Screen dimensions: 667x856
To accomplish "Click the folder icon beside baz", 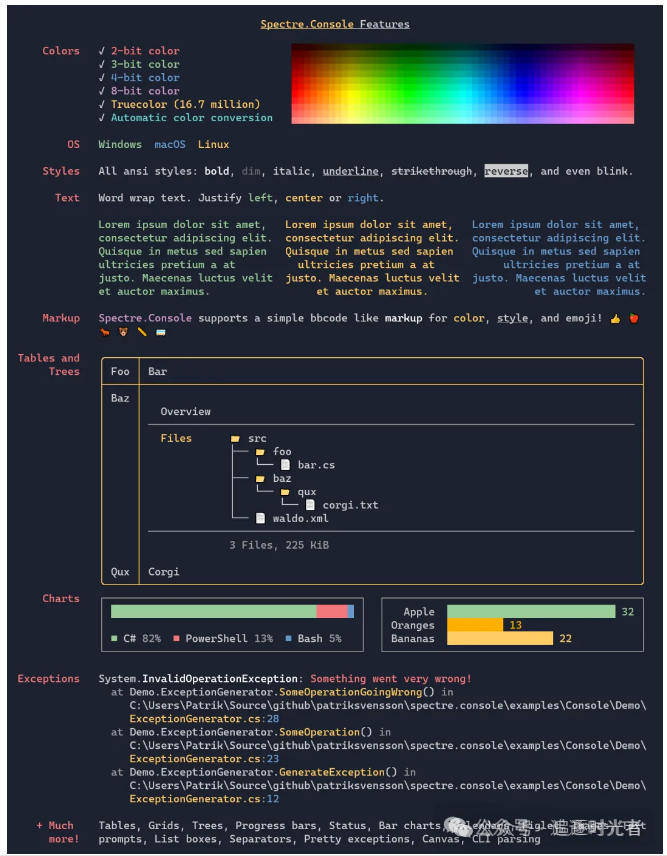I will click(x=260, y=479).
